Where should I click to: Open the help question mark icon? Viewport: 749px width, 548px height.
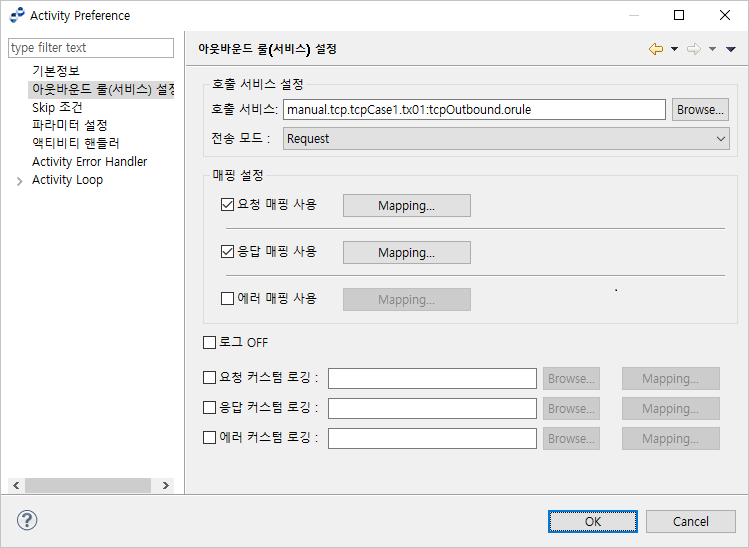(27, 521)
